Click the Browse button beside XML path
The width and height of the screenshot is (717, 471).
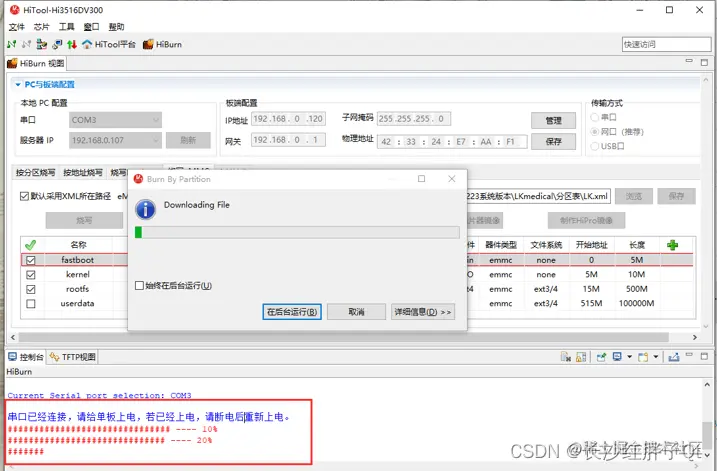tap(634, 196)
